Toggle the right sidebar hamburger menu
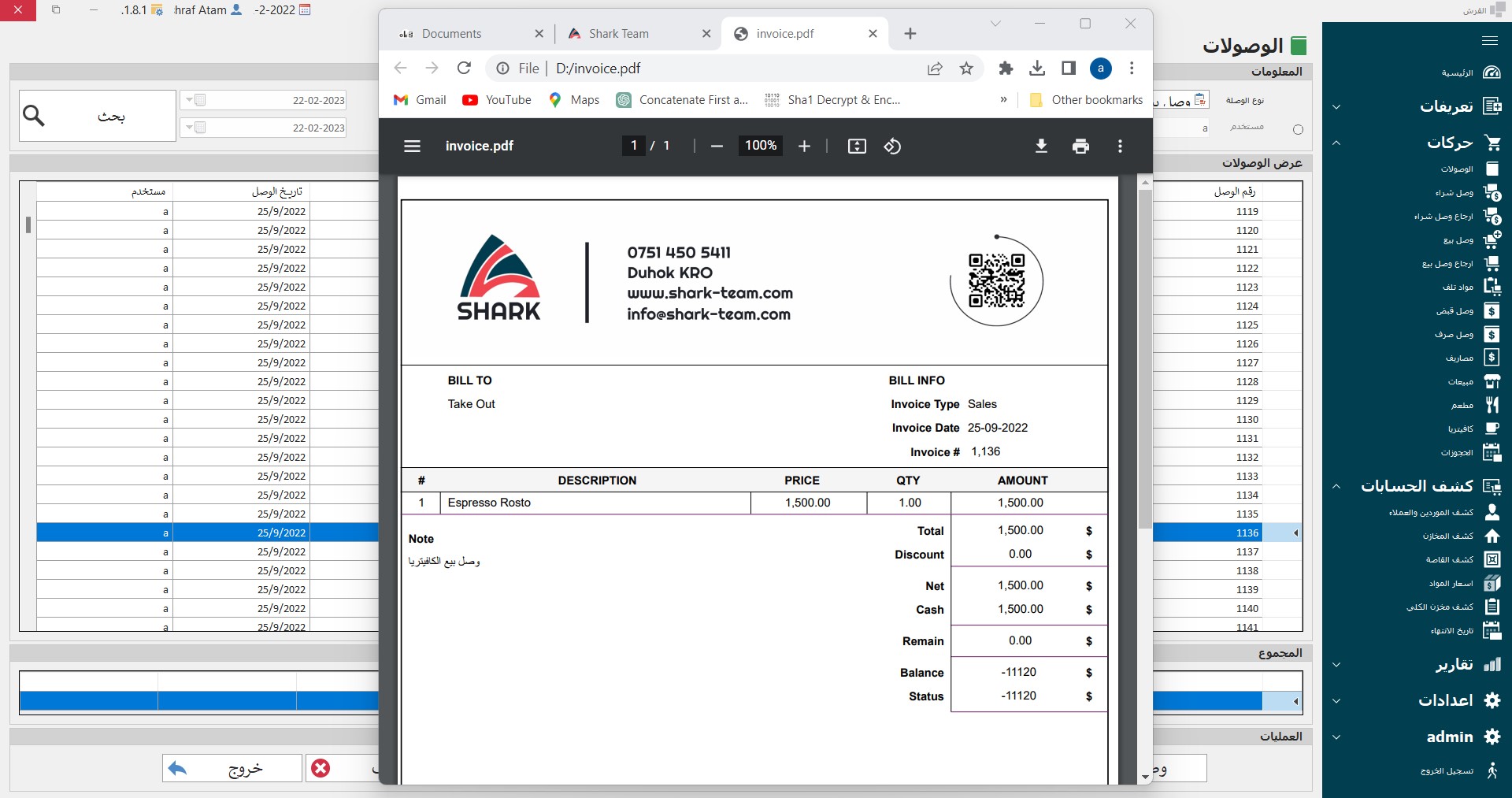Image resolution: width=1512 pixels, height=798 pixels. click(x=1489, y=40)
